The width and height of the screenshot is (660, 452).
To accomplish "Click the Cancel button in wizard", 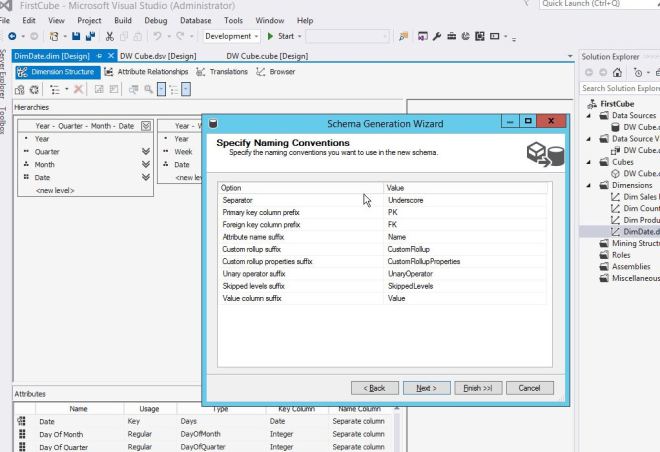I will click(529, 388).
